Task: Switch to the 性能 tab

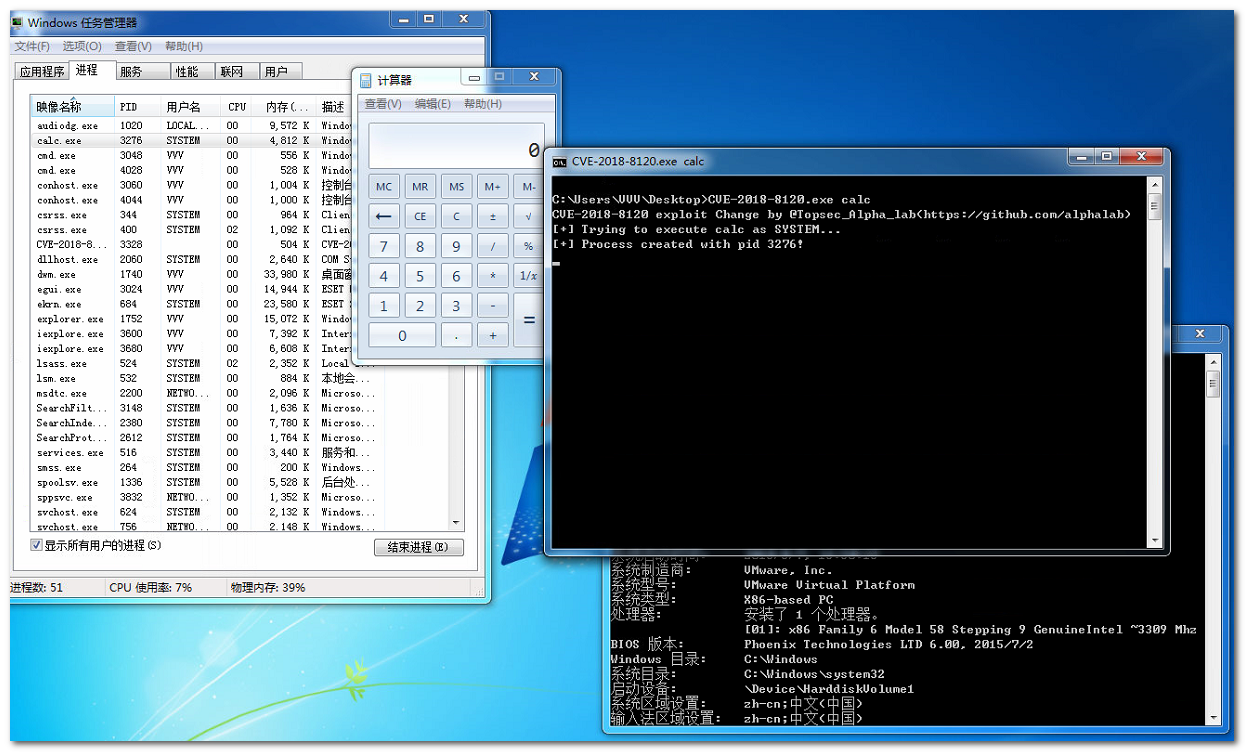Action: [187, 72]
